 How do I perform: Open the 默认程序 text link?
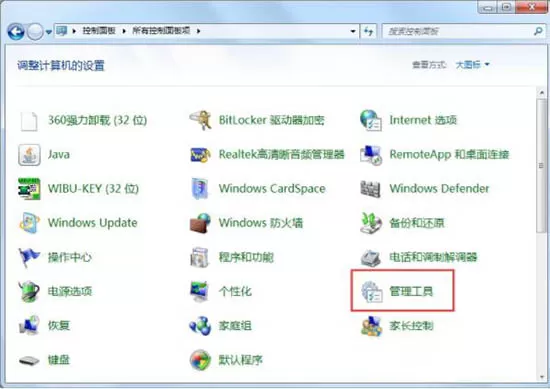[240, 360]
